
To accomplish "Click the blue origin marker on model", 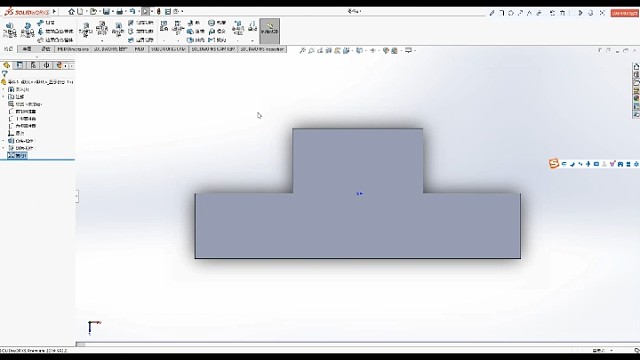I will (x=359, y=193).
